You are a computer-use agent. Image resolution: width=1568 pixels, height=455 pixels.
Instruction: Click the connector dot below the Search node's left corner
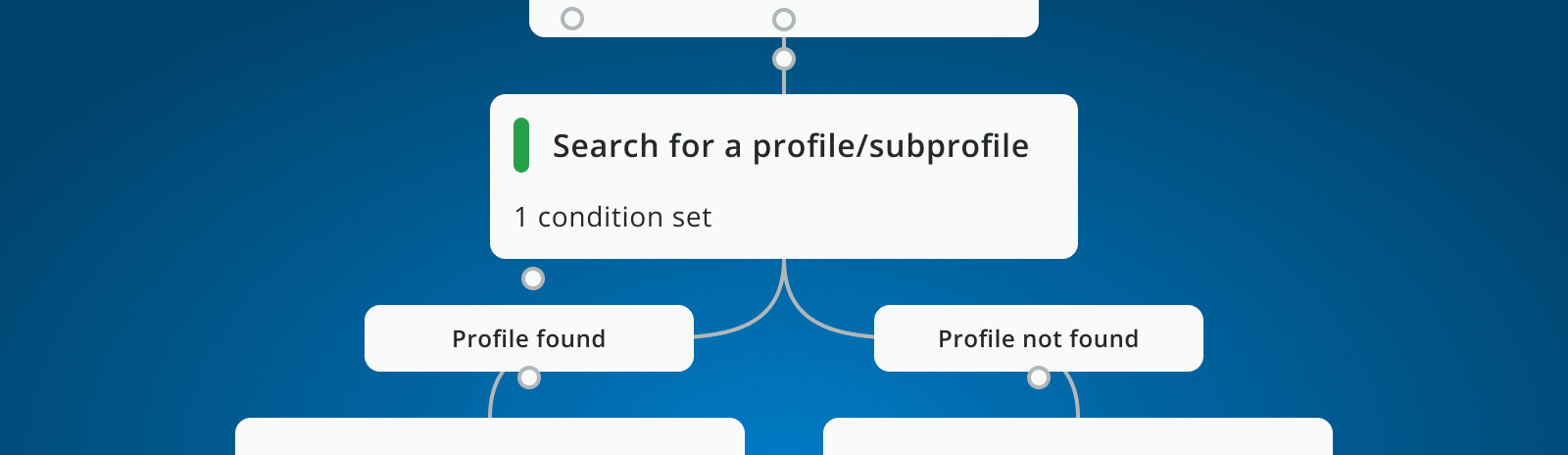(x=533, y=278)
